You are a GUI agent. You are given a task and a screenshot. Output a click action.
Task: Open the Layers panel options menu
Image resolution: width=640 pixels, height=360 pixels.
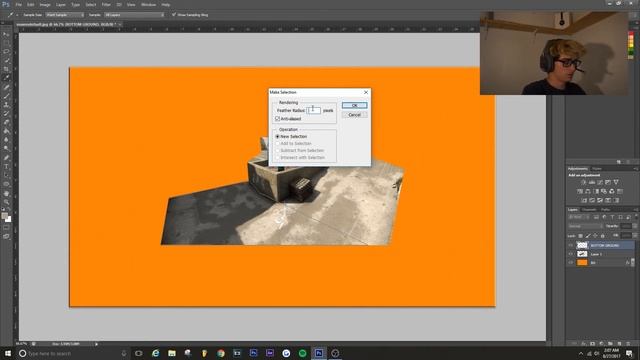click(636, 210)
